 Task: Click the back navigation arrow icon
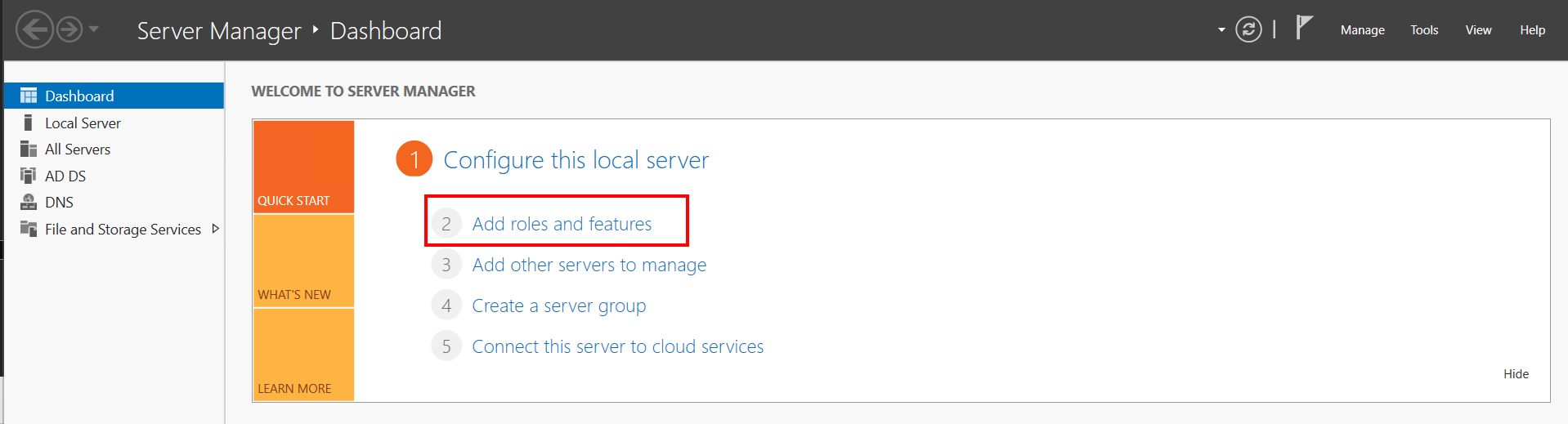tap(34, 30)
